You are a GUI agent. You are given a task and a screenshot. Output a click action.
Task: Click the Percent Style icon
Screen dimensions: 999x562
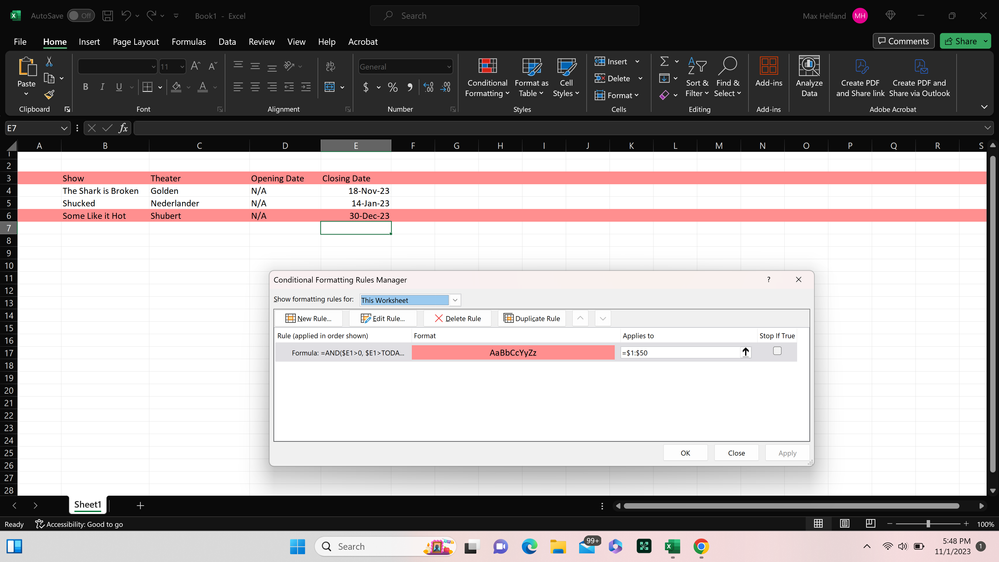(392, 87)
